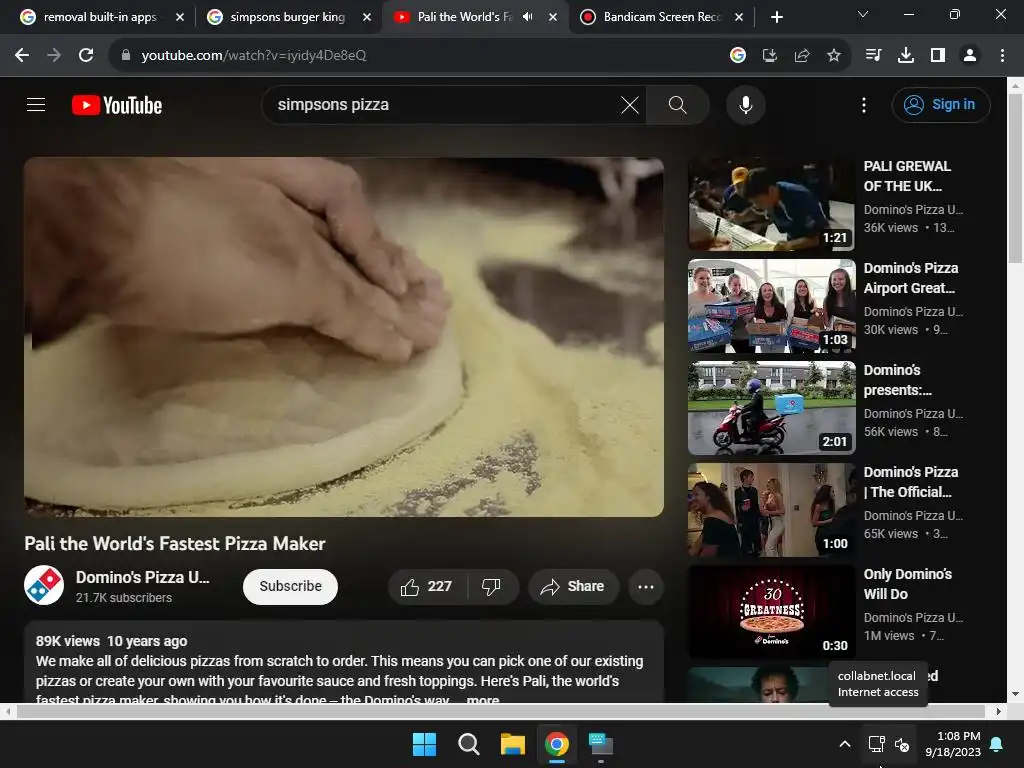
Task: Open network icon in system tray
Action: (876, 744)
